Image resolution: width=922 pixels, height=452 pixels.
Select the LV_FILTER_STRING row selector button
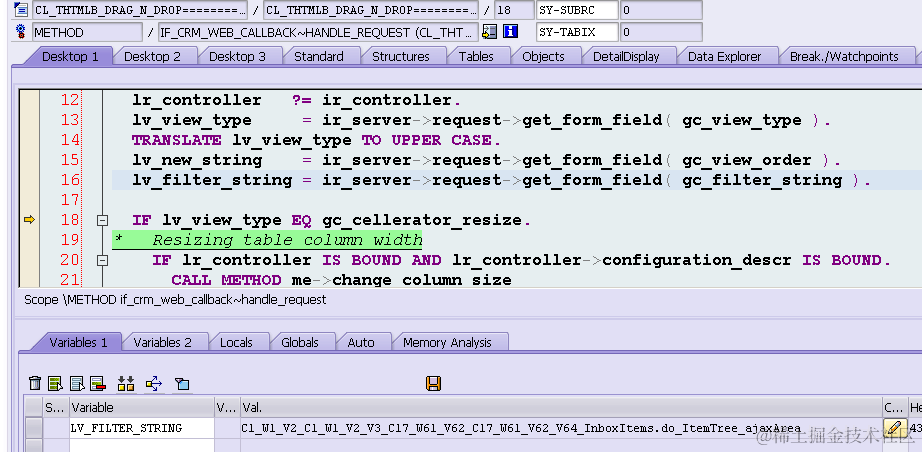tap(34, 428)
